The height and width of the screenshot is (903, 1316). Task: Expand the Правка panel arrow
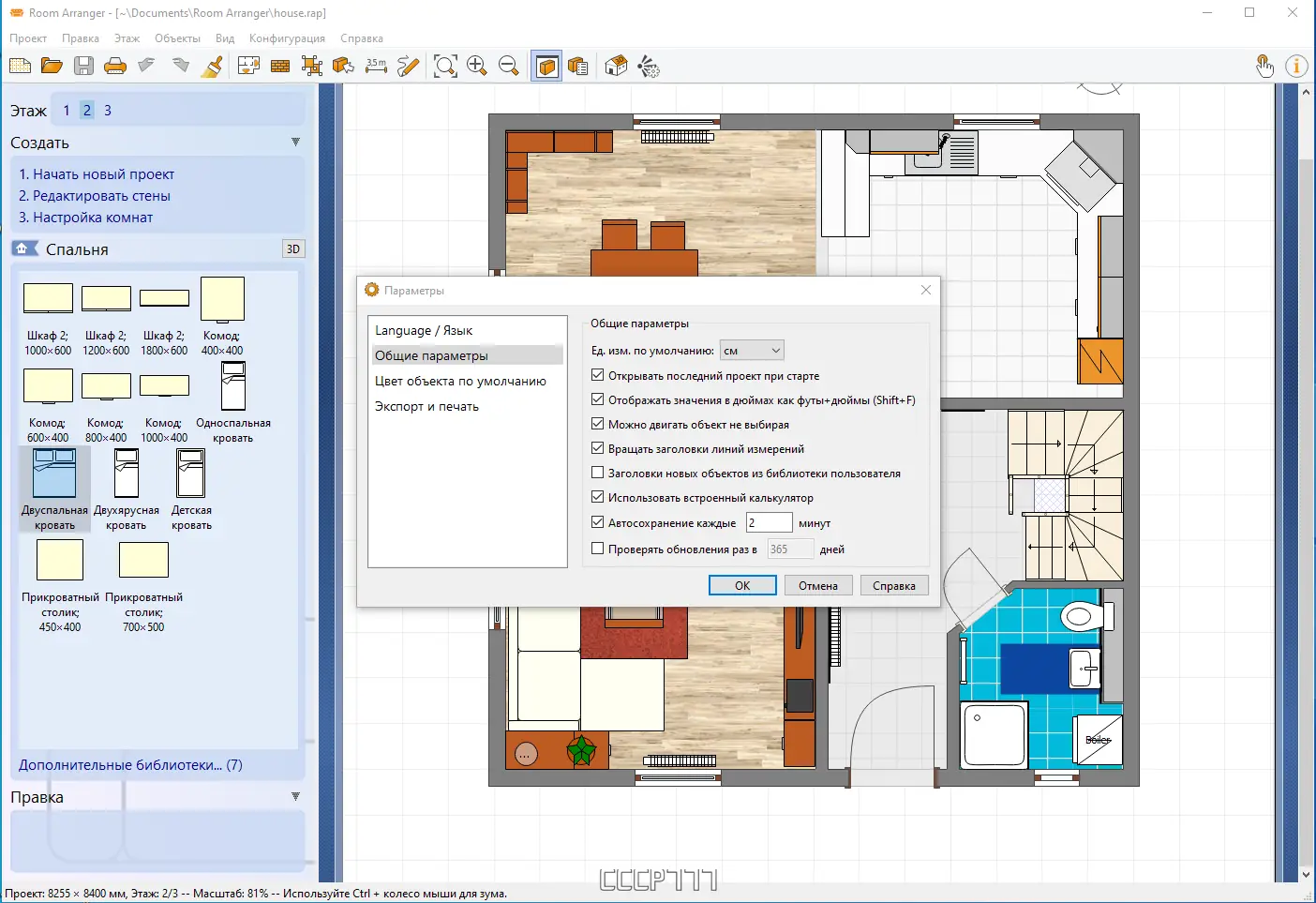(x=295, y=797)
